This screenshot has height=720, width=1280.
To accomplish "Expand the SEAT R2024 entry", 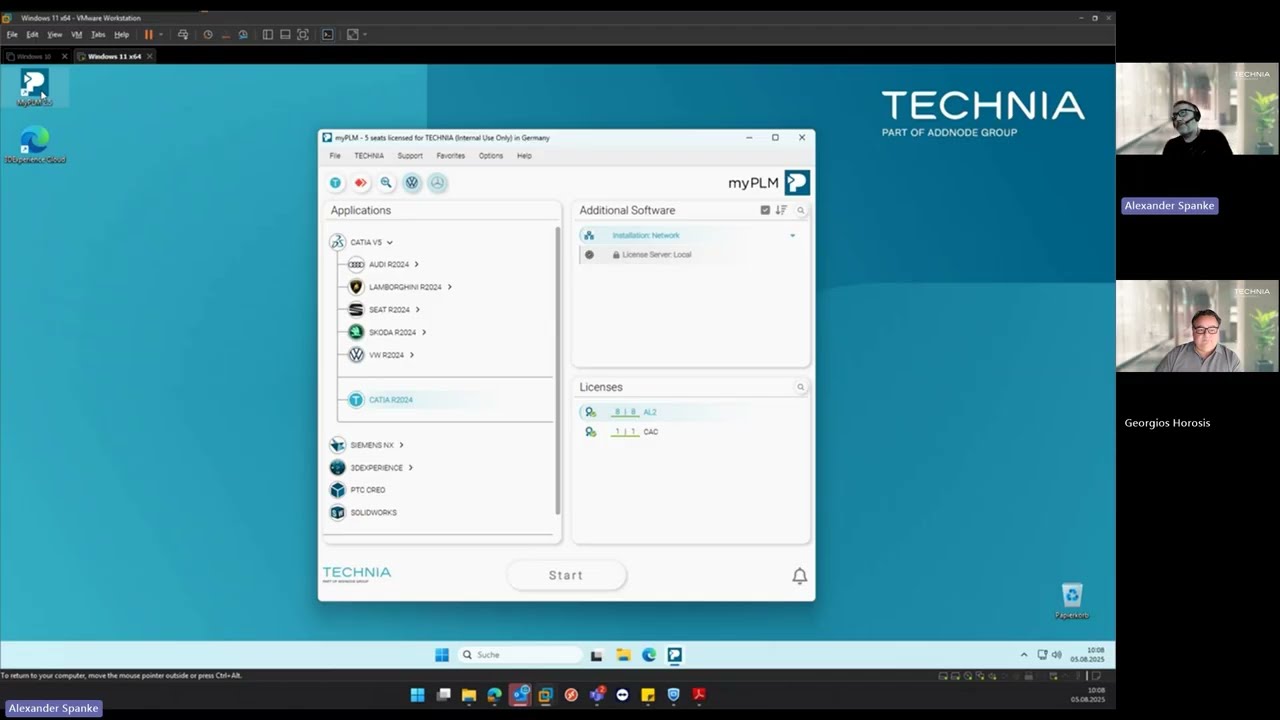I will (417, 310).
